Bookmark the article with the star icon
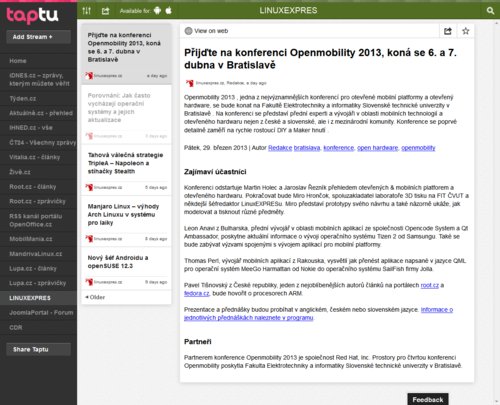This screenshot has width=500, height=405. [466, 31]
